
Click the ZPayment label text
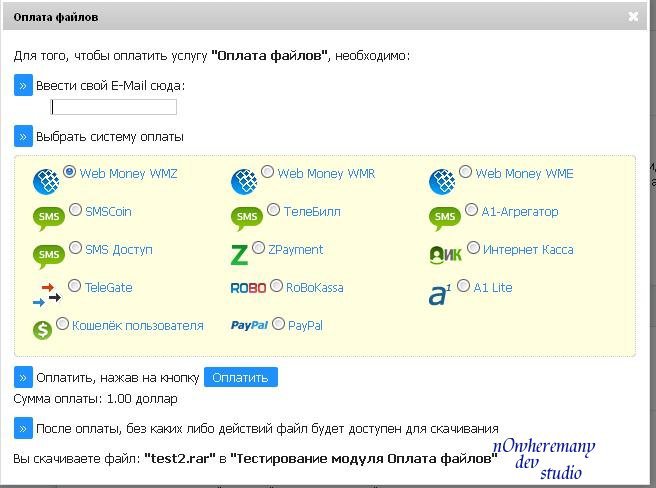pos(296,250)
